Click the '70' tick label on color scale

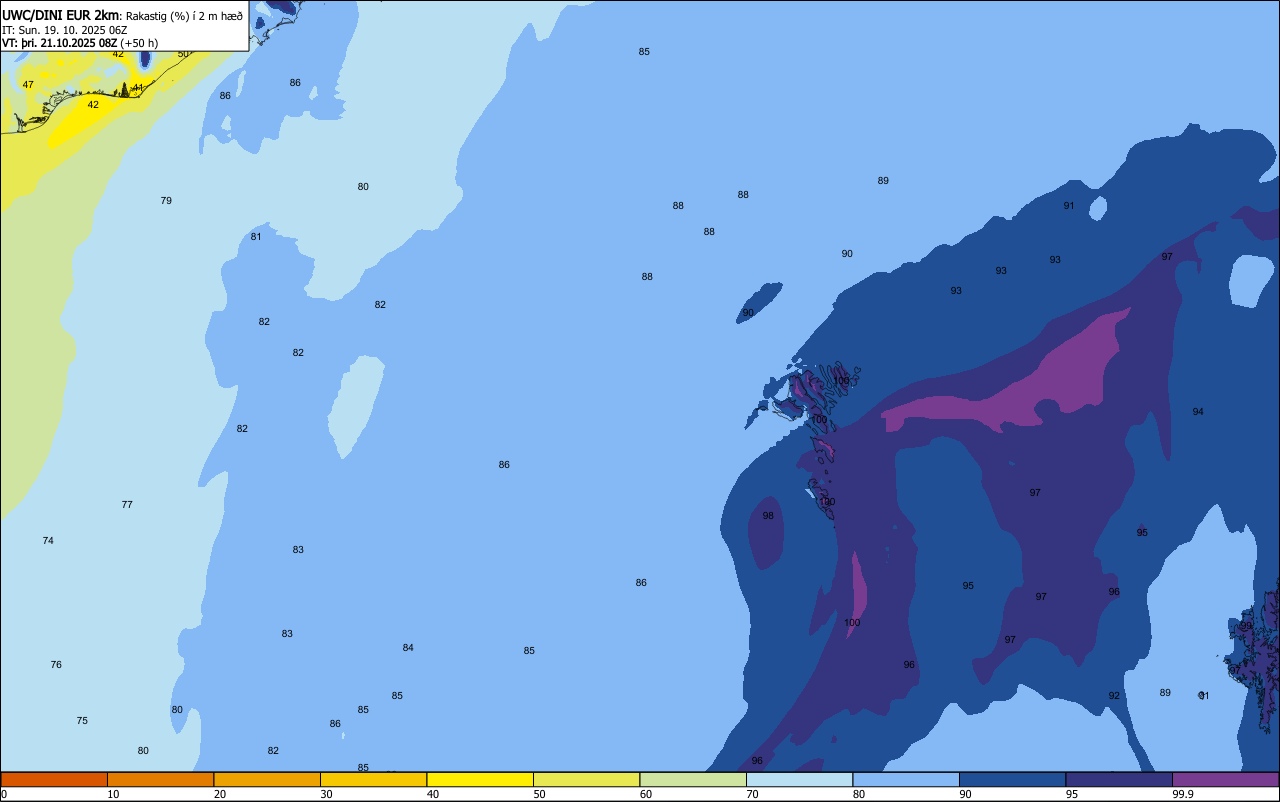click(x=753, y=794)
